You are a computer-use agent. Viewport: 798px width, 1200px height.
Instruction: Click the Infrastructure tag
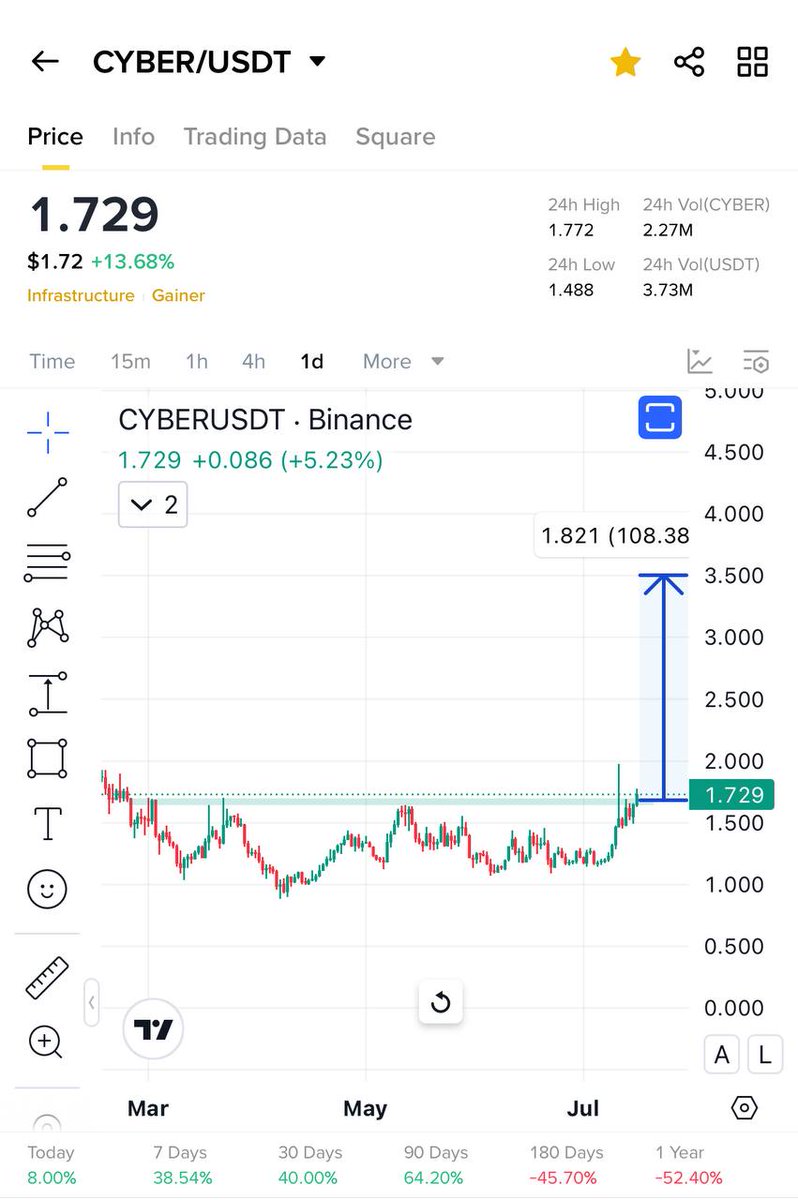pyautogui.click(x=81, y=296)
